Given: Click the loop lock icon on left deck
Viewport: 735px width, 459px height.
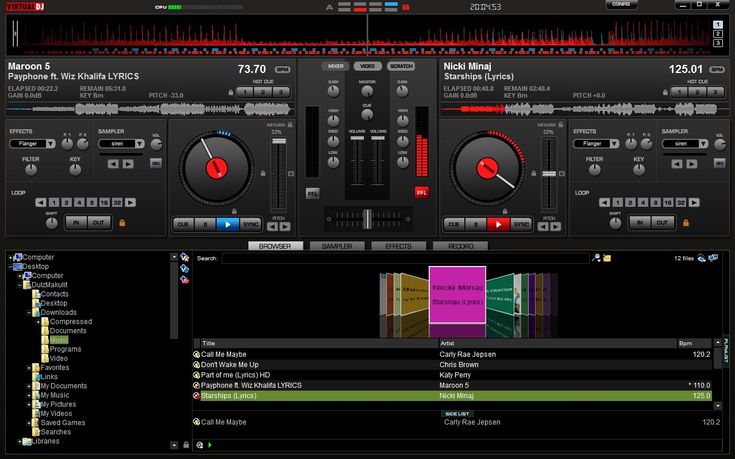Looking at the screenshot, I should pos(122,223).
